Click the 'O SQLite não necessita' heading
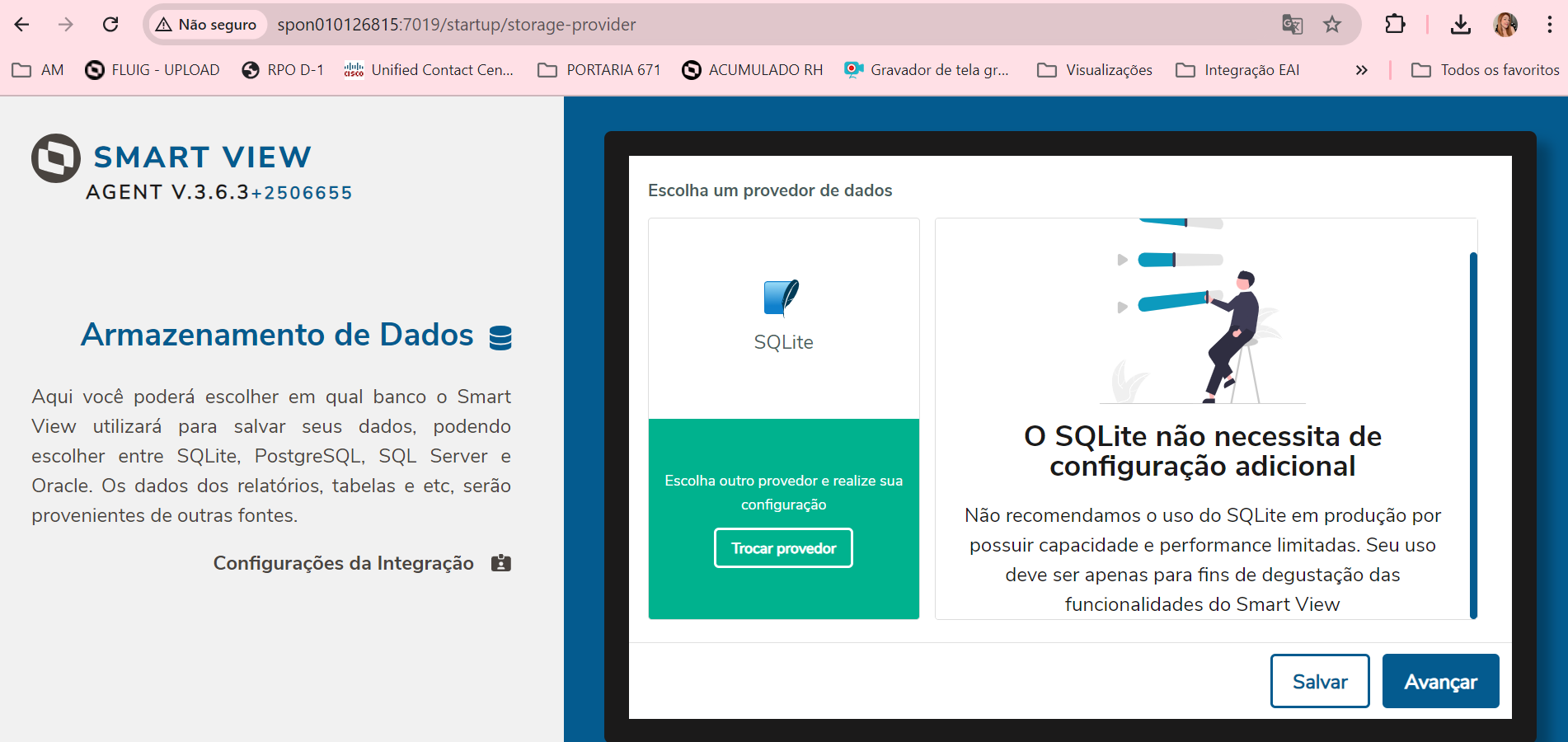Image resolution: width=1568 pixels, height=742 pixels. pyautogui.click(x=1202, y=451)
